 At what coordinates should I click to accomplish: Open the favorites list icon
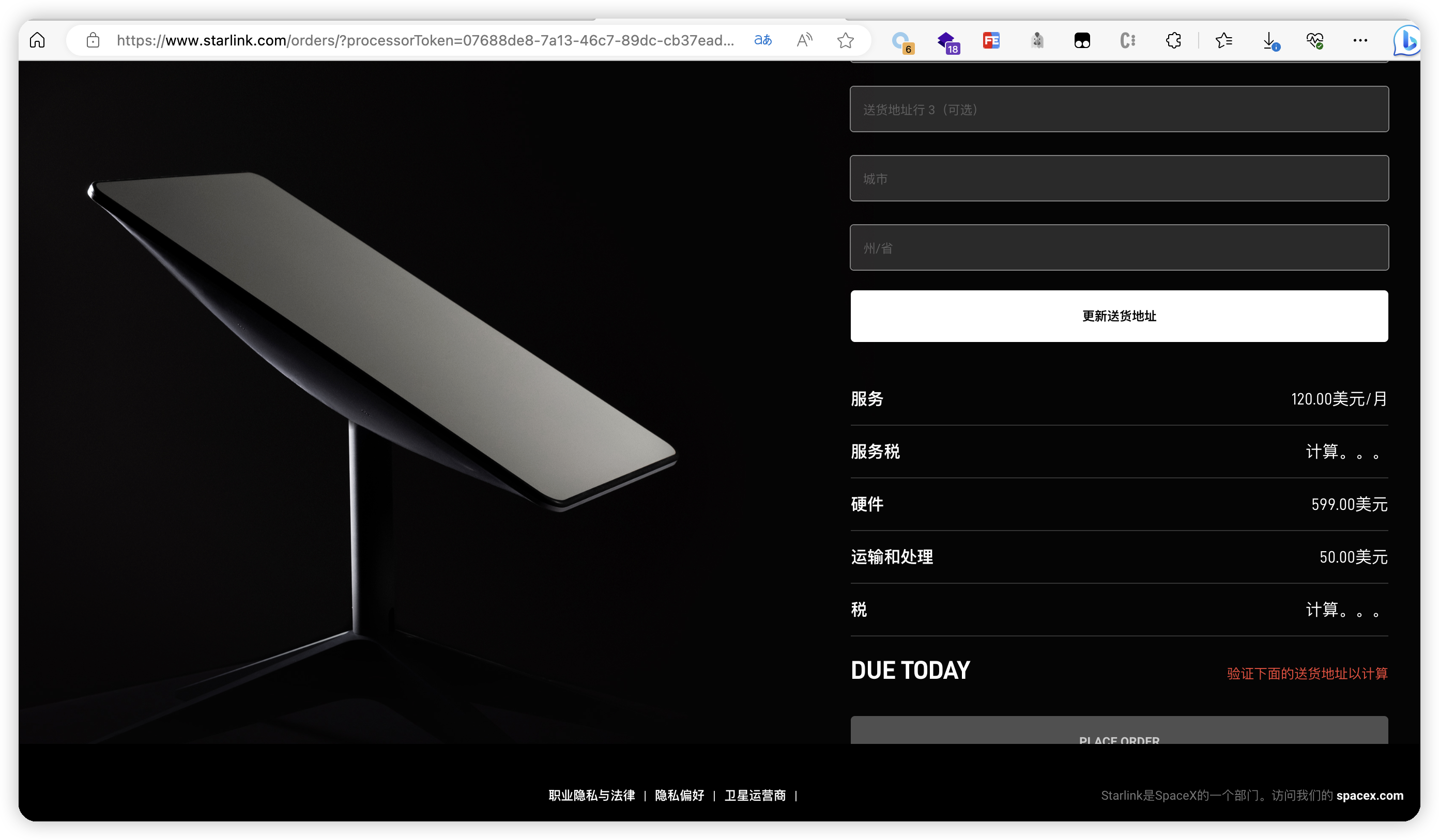click(x=1224, y=40)
